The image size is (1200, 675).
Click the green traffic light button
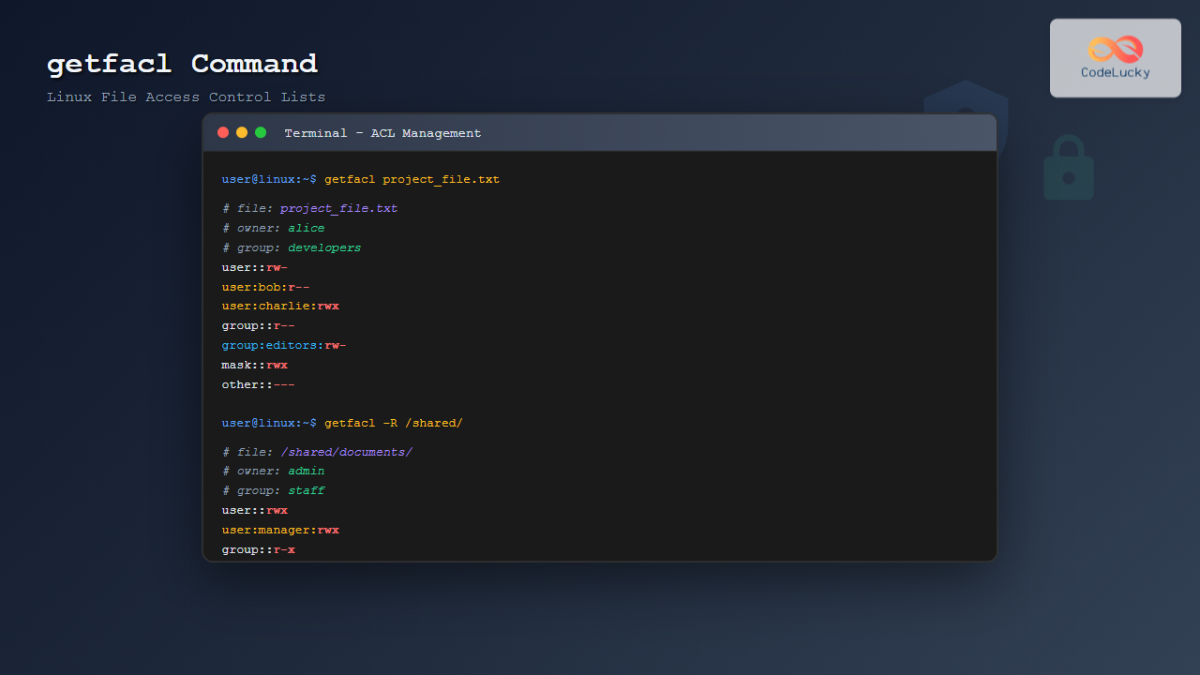(x=261, y=131)
